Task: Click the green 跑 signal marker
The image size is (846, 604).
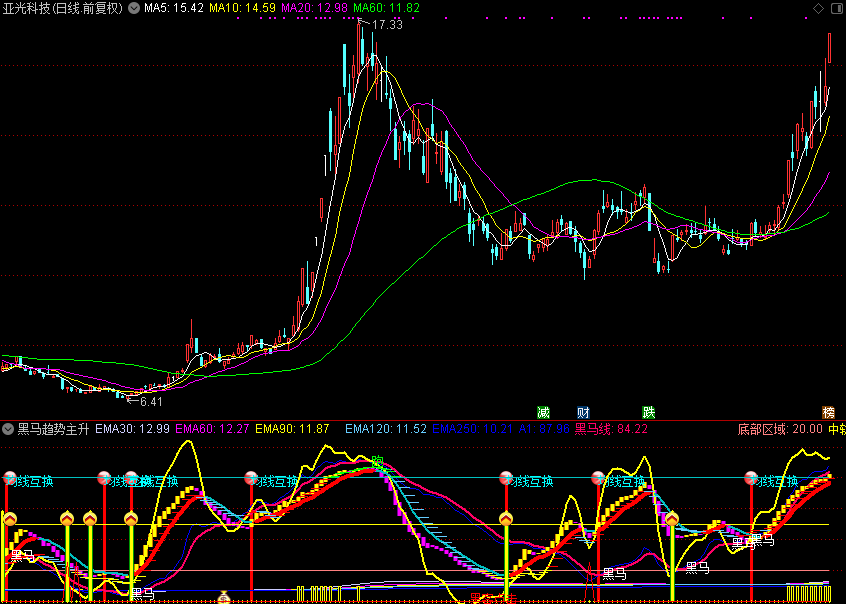Action: click(x=377, y=462)
